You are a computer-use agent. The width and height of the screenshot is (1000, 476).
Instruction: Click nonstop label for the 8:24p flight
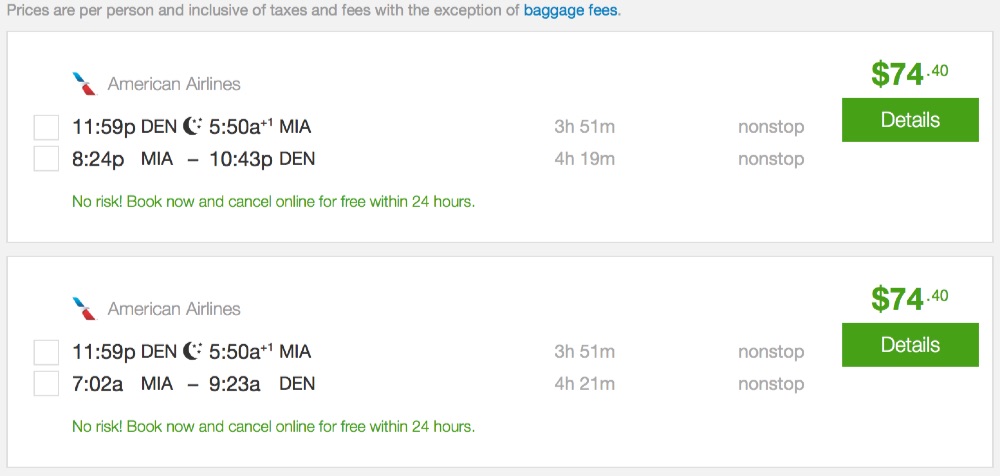[770, 159]
